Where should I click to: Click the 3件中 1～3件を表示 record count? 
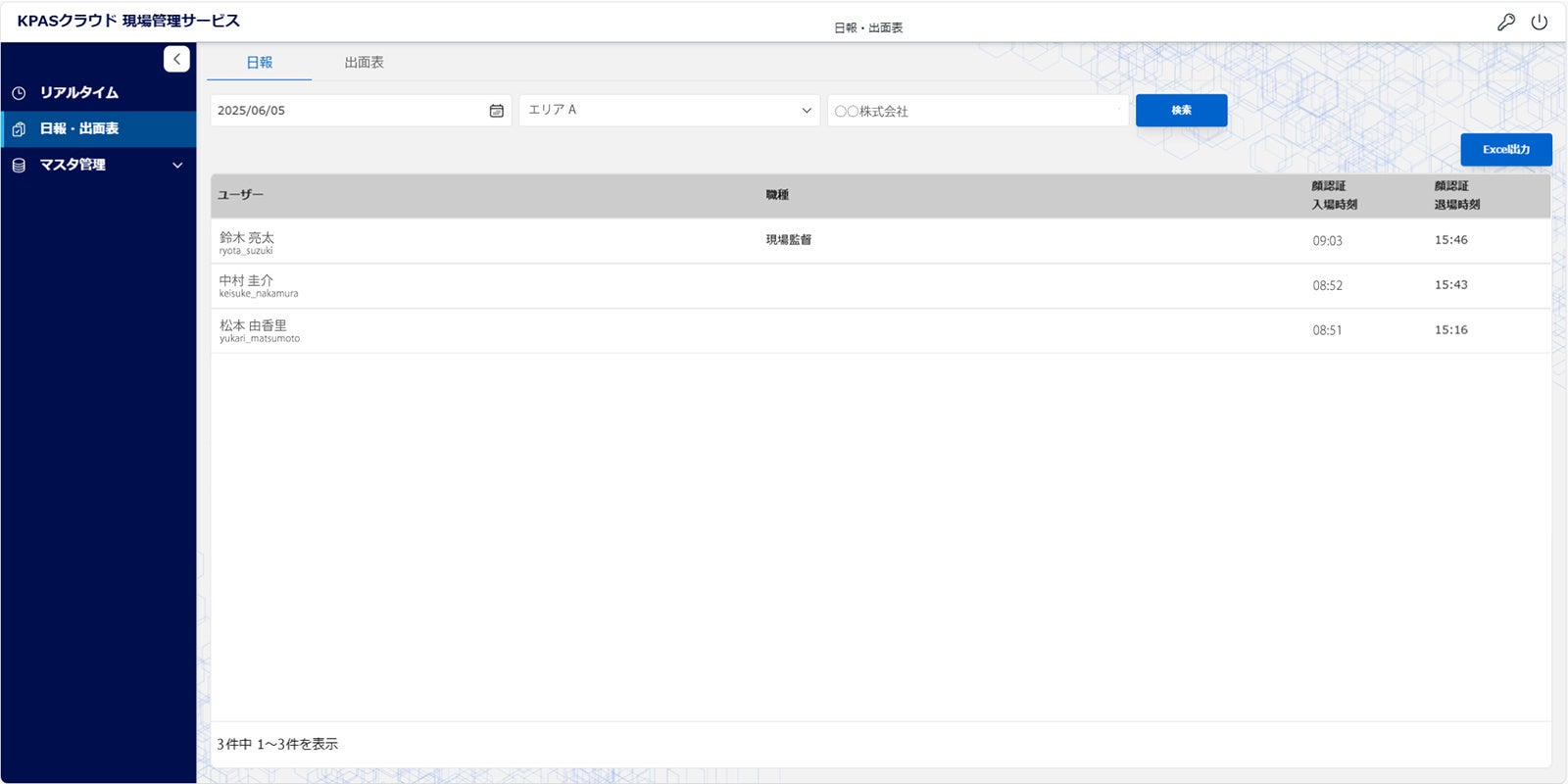click(277, 745)
